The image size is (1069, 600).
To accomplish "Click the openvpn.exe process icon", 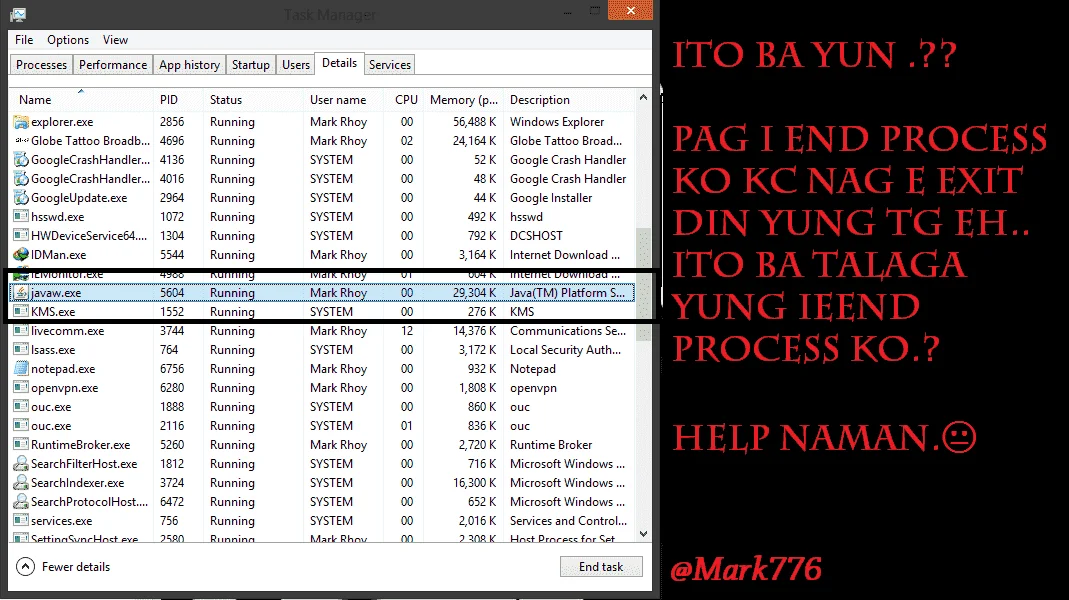I will pos(21,388).
